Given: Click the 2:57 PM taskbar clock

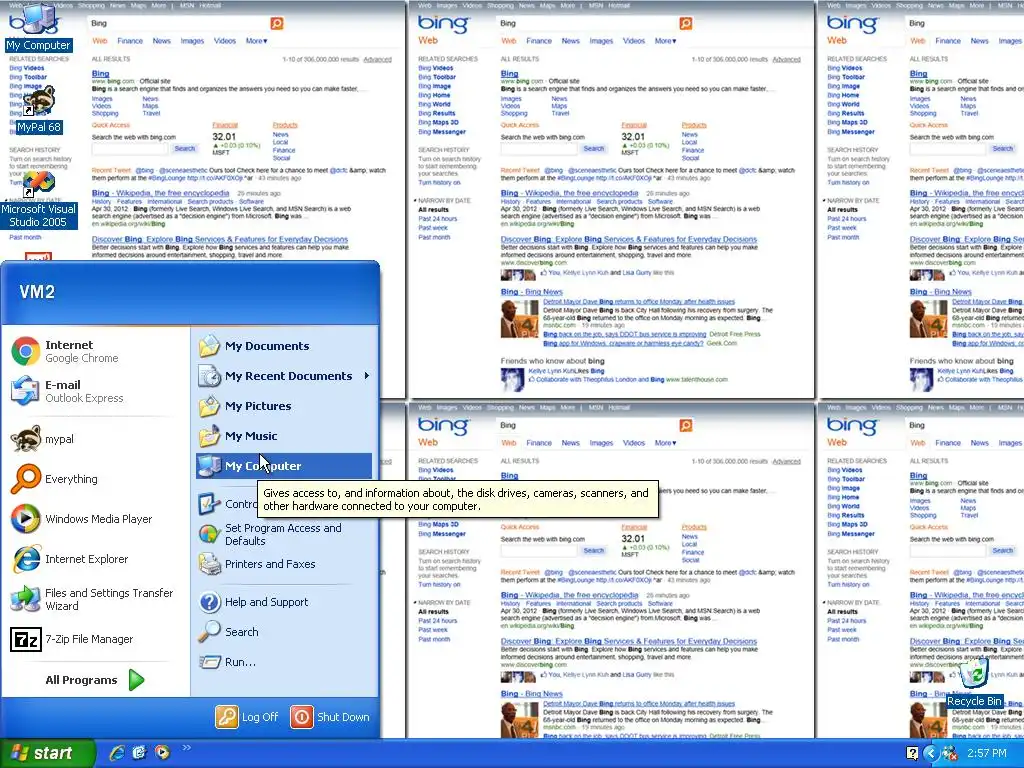Looking at the screenshot, I should pyautogui.click(x=987, y=754).
